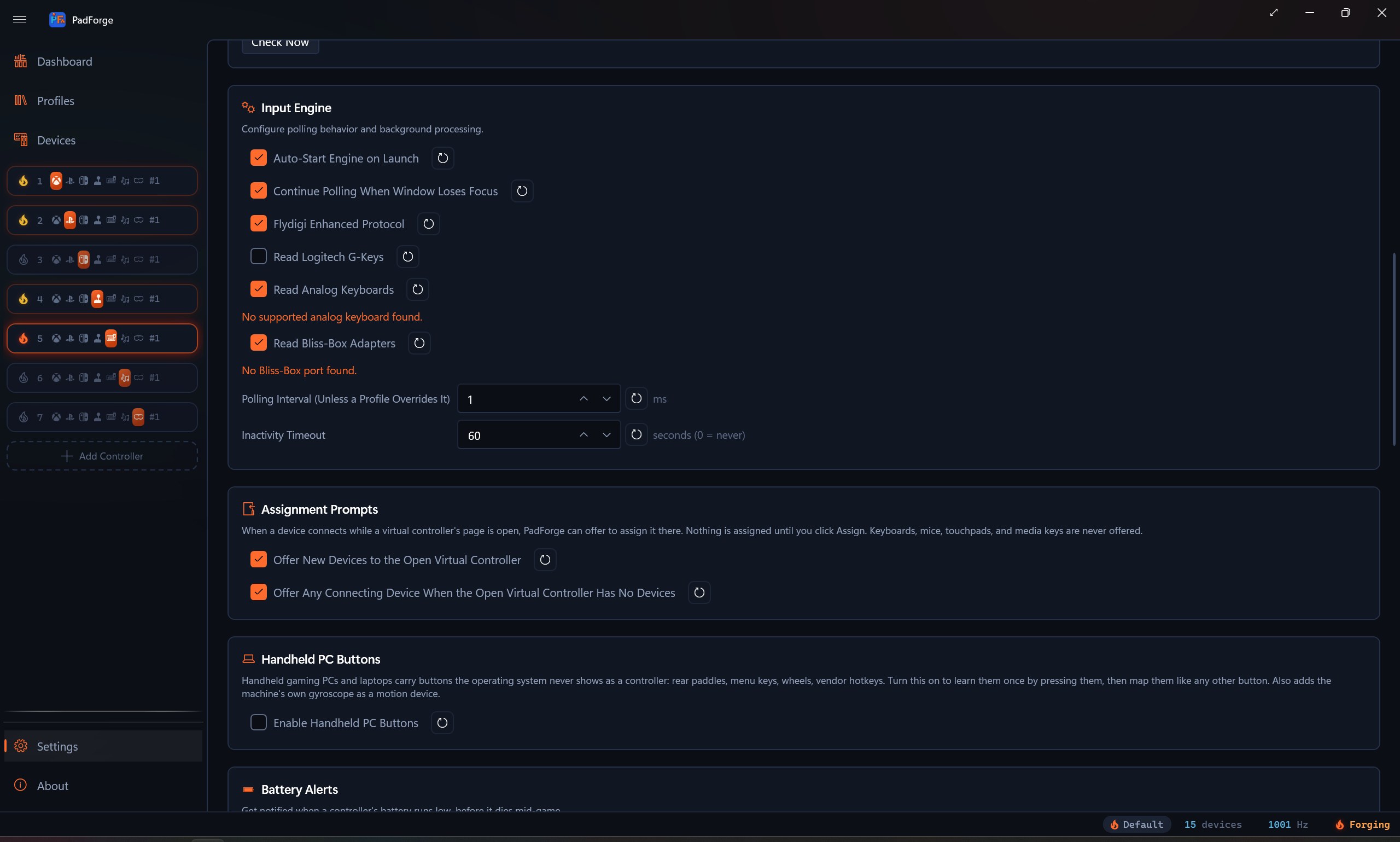Click flame power icon on controller 3
1400x842 pixels.
(x=24, y=259)
